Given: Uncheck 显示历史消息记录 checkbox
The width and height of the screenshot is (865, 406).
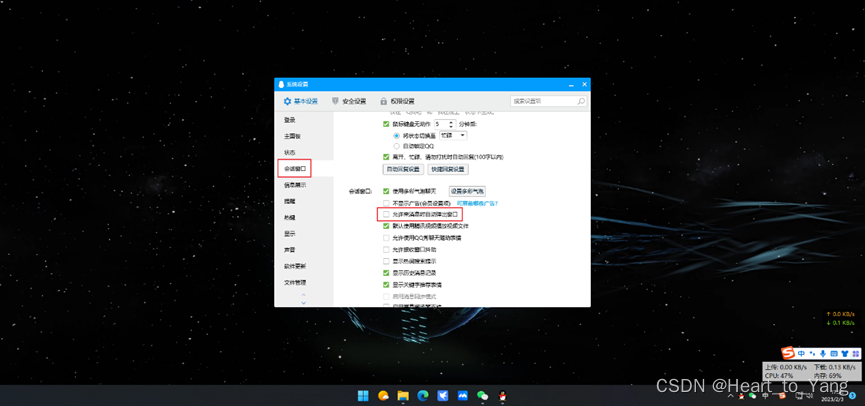Looking at the screenshot, I should pyautogui.click(x=386, y=273).
